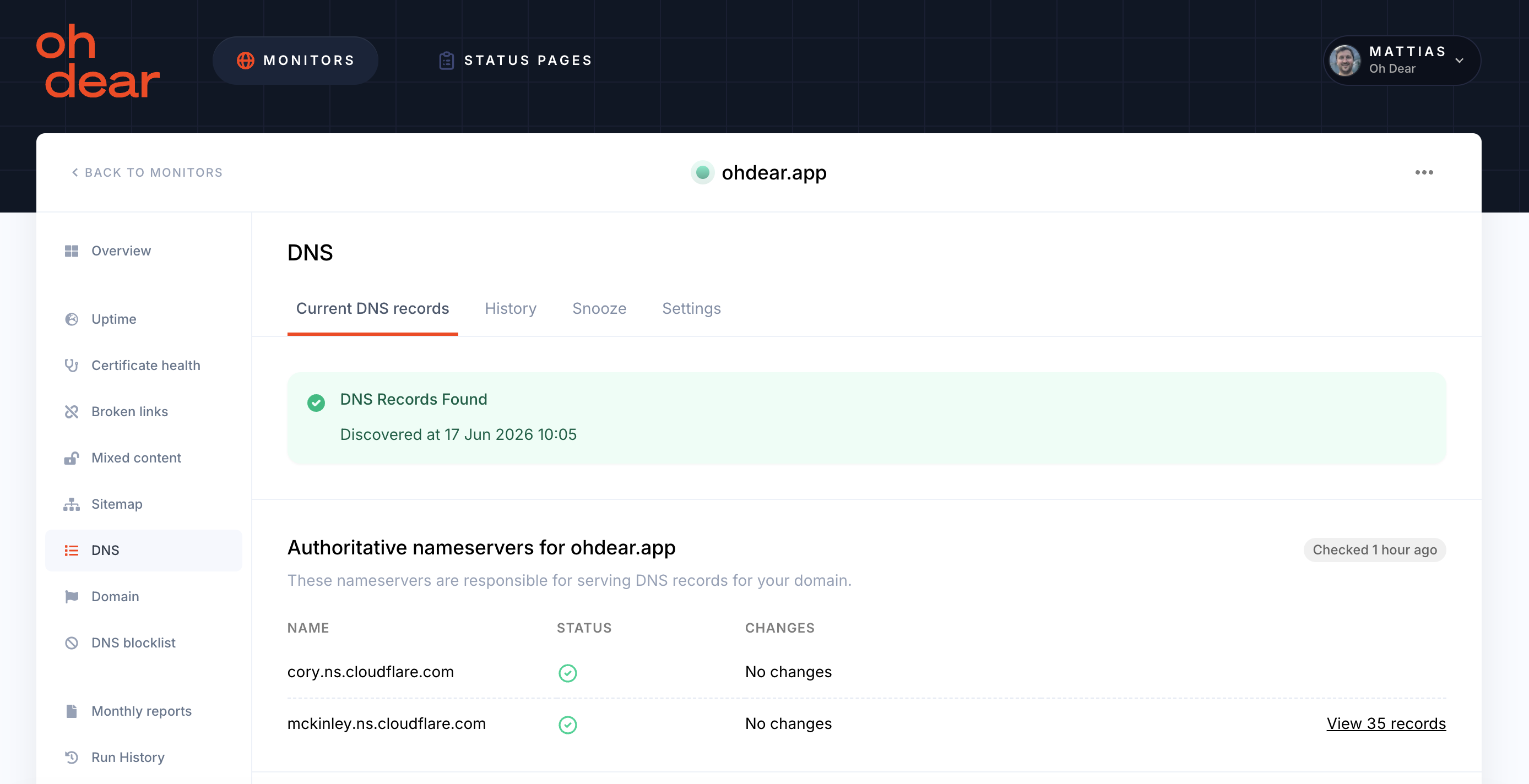The image size is (1529, 784).
Task: Click the 'DNS Records Found' heading
Action: pyautogui.click(x=414, y=399)
